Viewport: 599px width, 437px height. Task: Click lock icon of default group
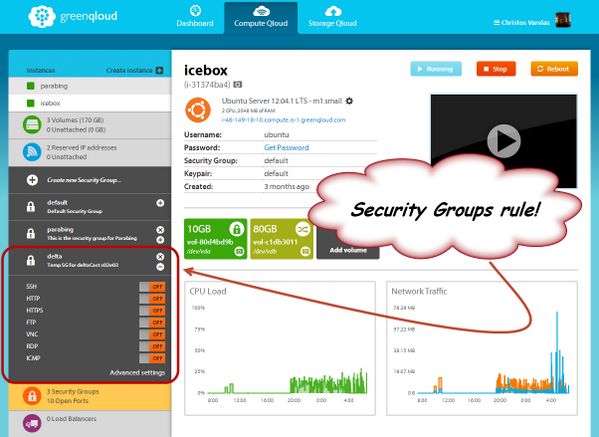[31, 207]
